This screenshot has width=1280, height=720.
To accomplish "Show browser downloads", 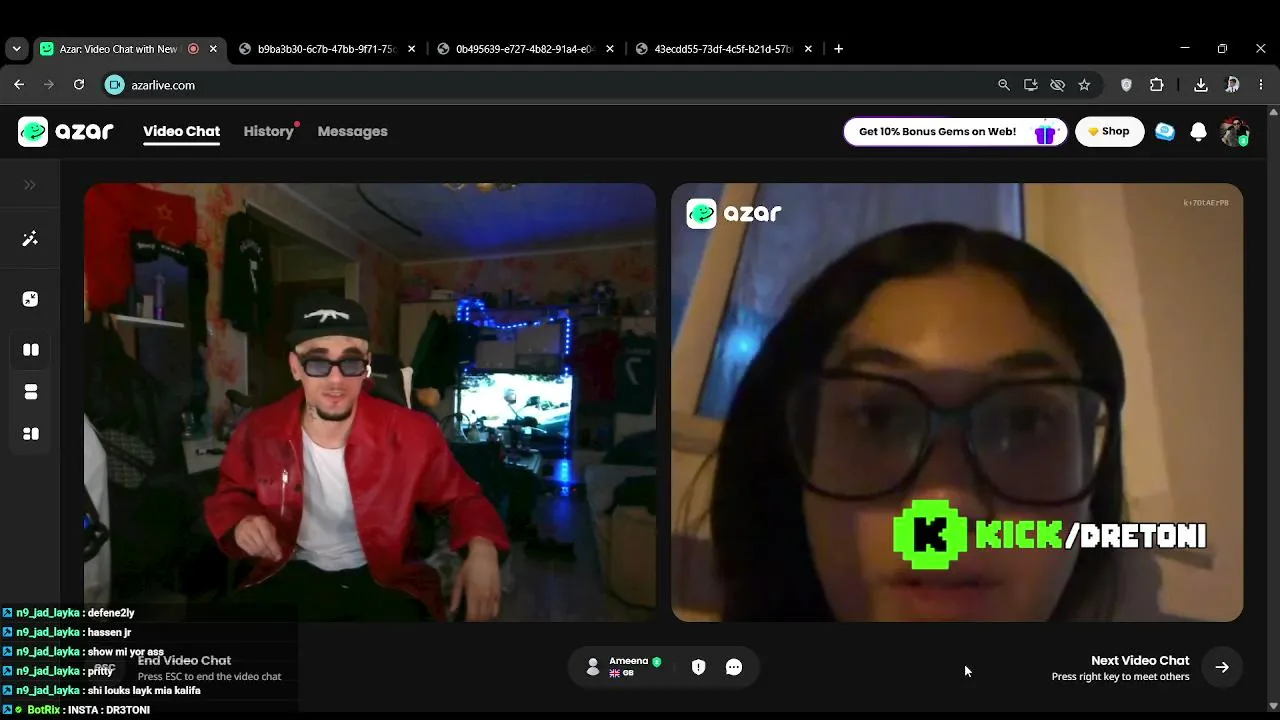I will point(1201,85).
